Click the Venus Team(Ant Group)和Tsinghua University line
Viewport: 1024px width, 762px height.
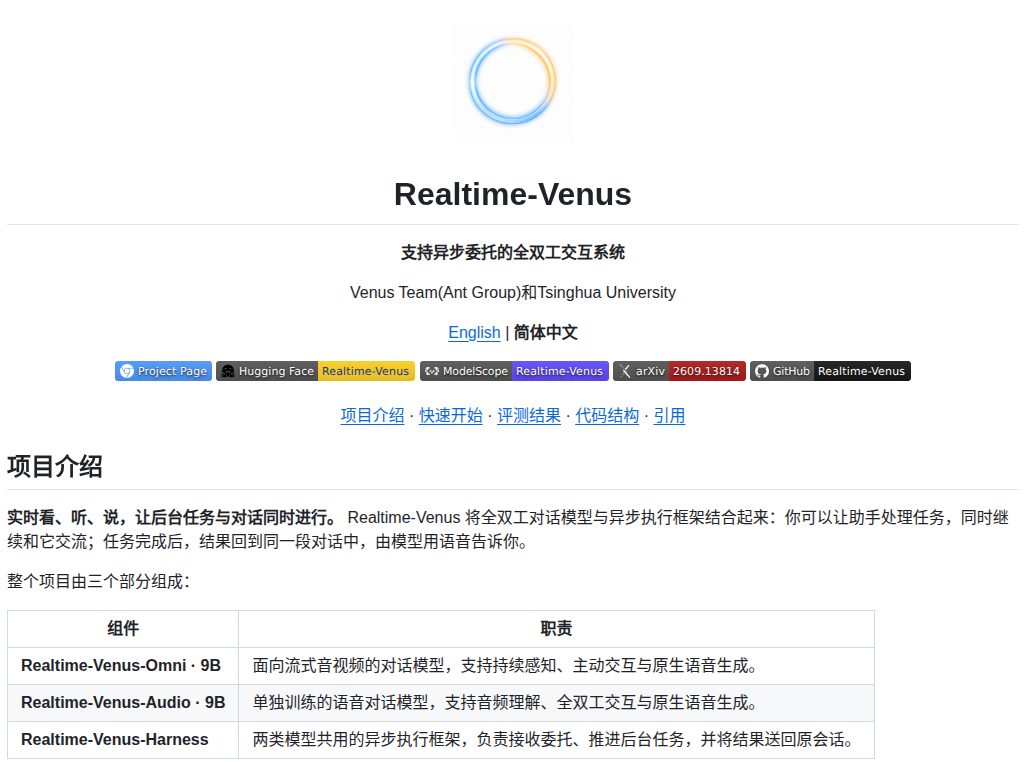tap(513, 292)
